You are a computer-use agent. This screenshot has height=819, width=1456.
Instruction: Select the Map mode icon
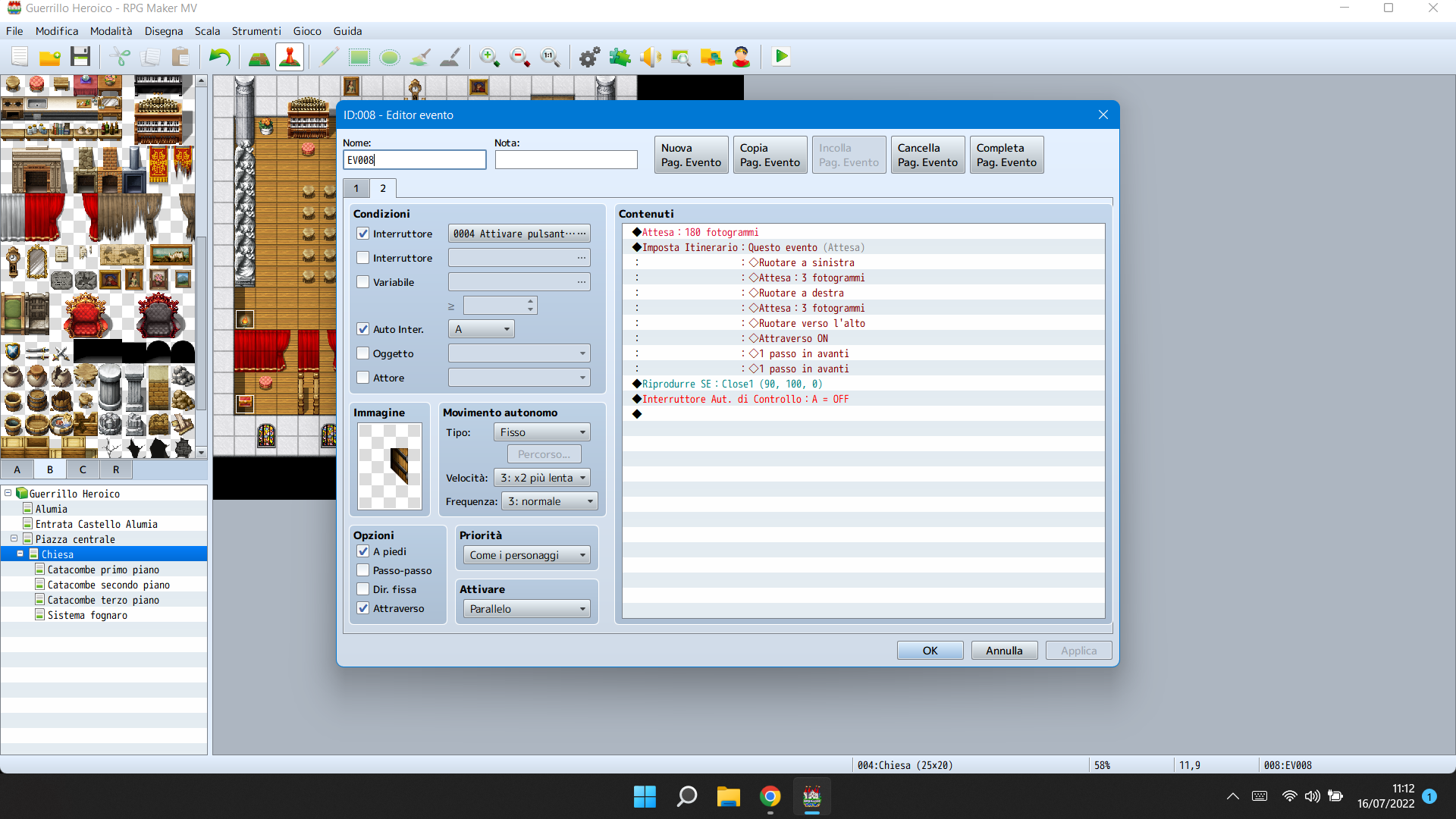point(259,57)
